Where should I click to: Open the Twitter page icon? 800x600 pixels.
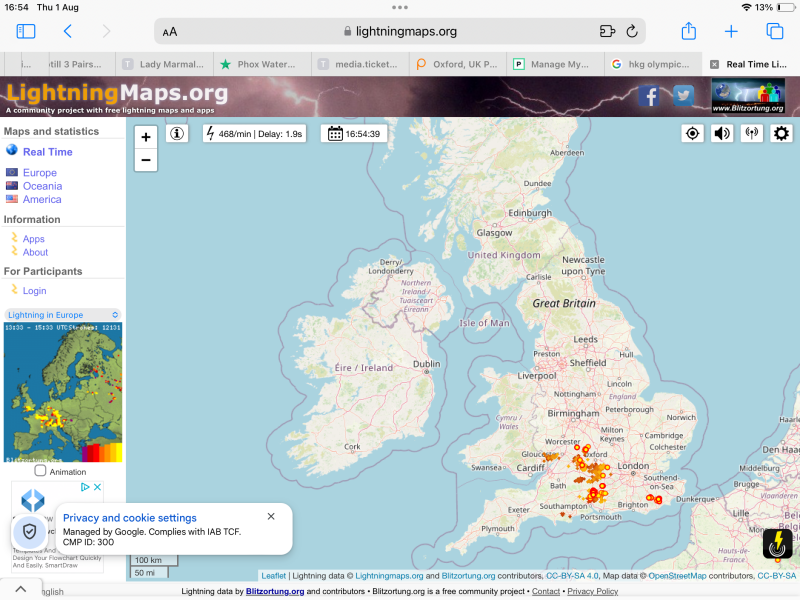pyautogui.click(x=683, y=96)
